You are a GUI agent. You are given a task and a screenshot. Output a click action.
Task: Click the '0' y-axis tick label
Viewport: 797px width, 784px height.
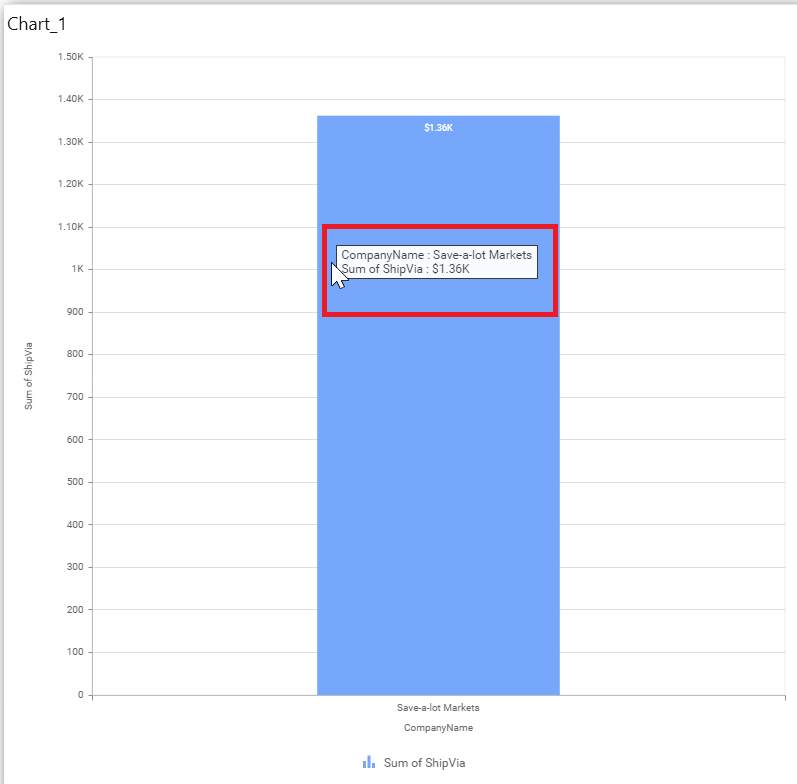pos(81,695)
